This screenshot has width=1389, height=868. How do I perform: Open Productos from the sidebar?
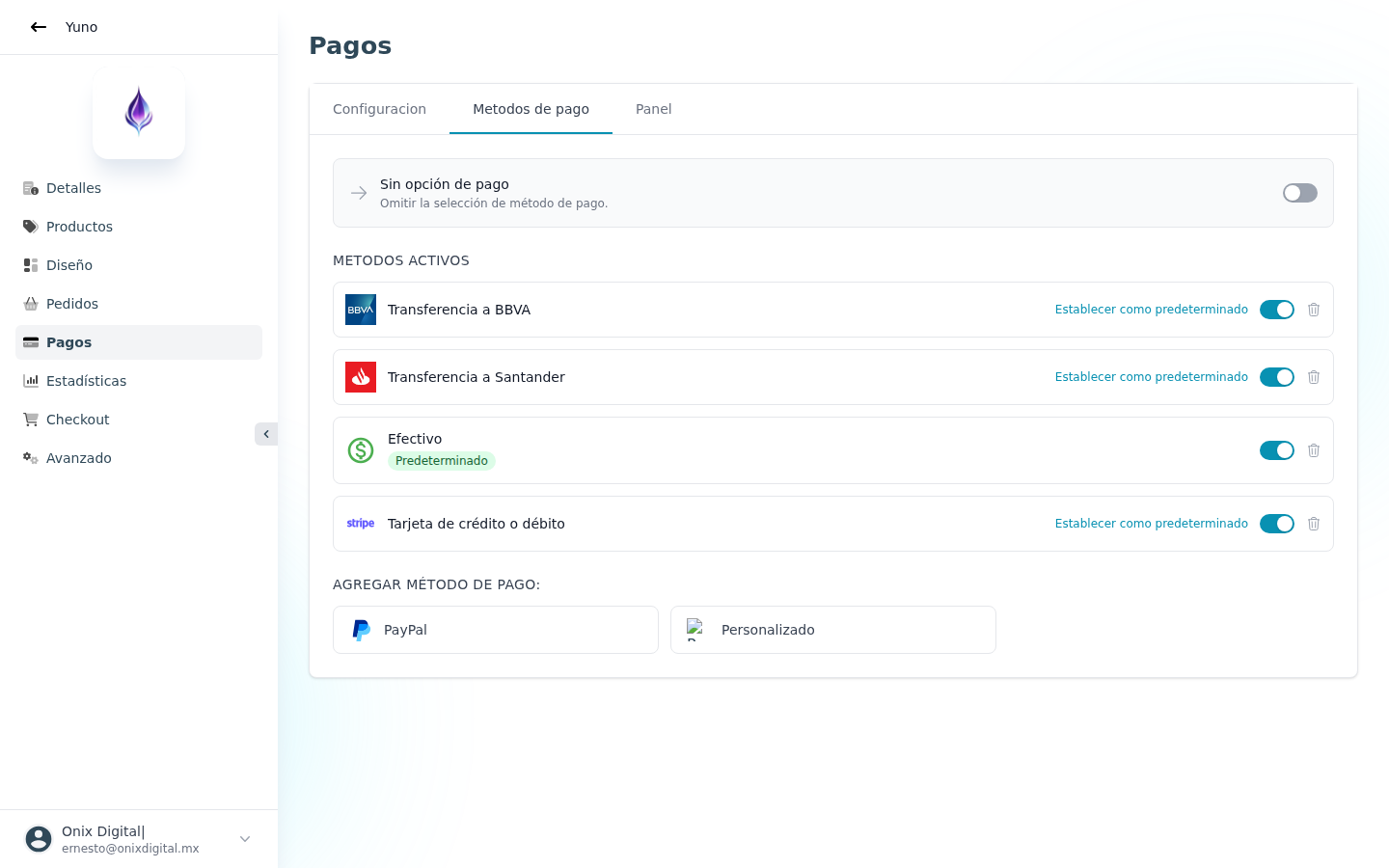click(x=30, y=227)
